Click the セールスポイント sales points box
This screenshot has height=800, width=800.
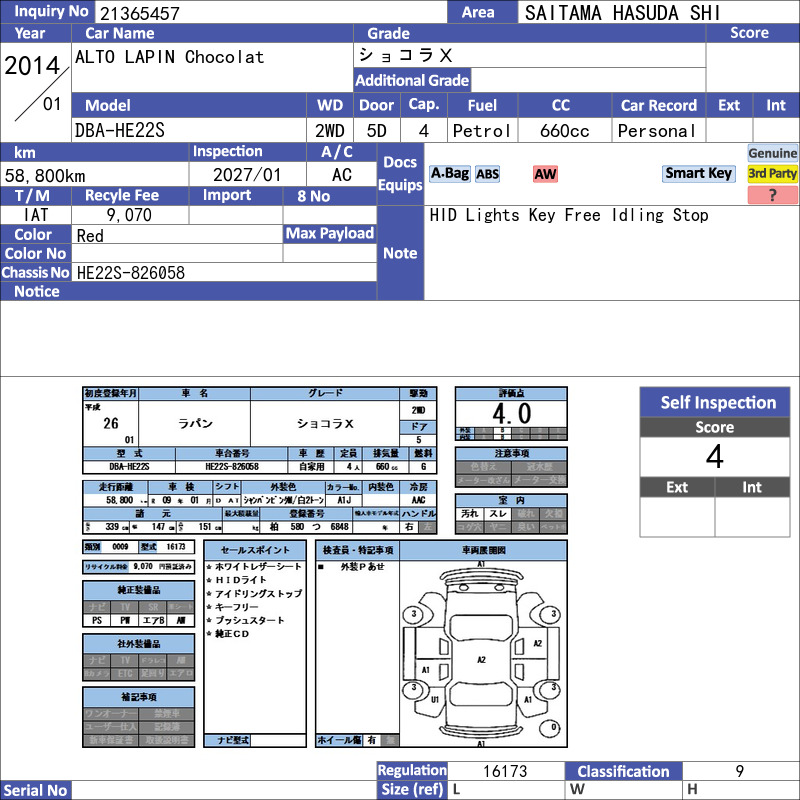pos(255,644)
